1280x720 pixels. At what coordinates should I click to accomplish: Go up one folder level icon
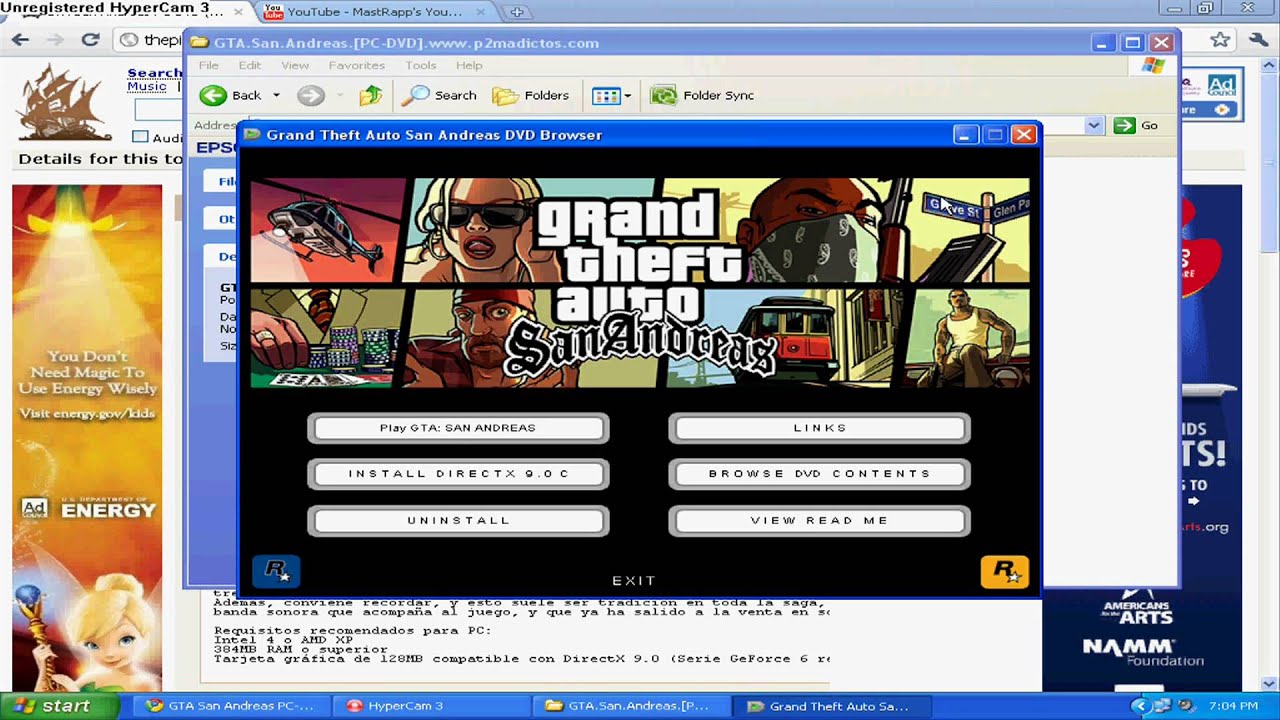(x=371, y=95)
